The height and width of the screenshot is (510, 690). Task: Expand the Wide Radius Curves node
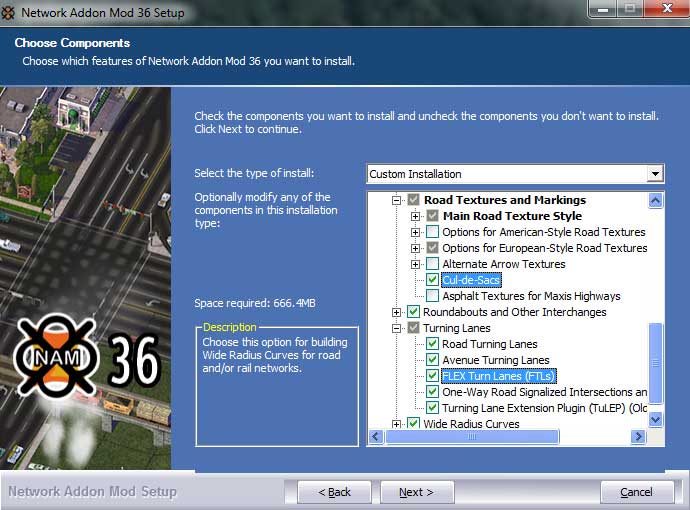point(396,424)
